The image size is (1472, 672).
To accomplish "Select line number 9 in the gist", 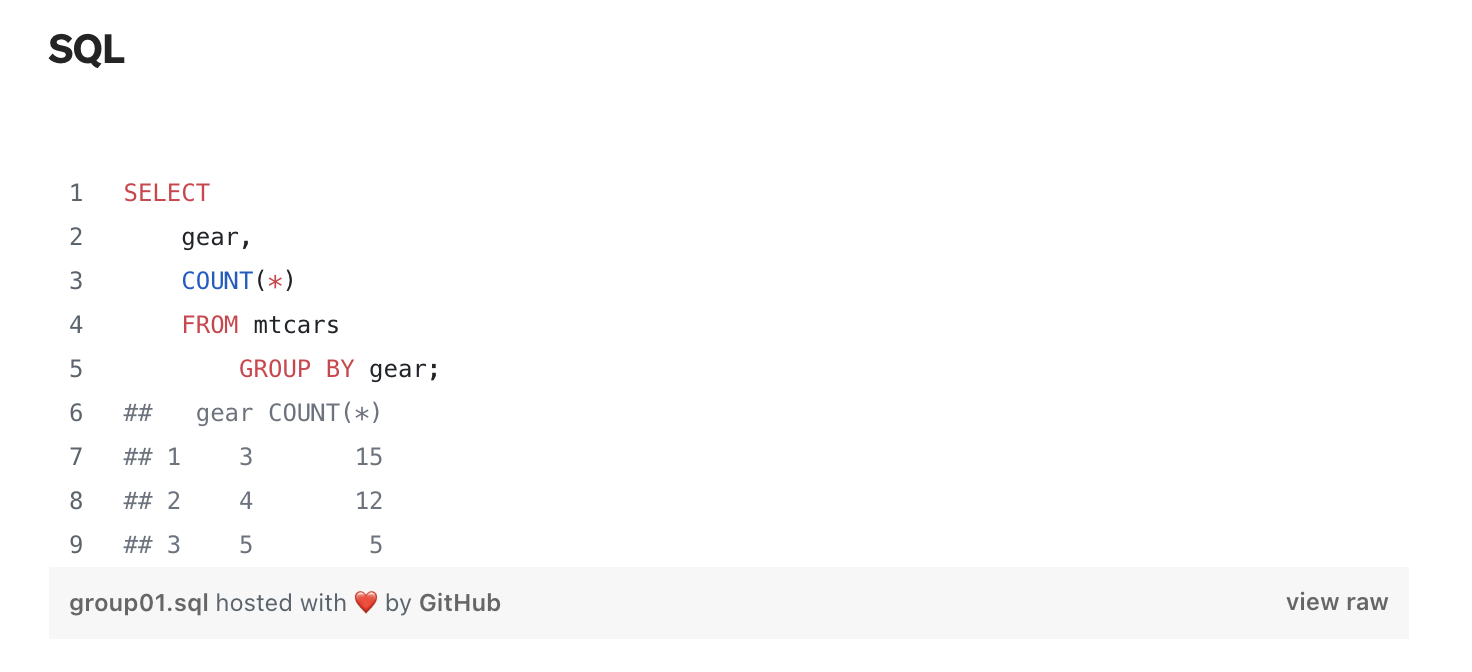I will tap(76, 545).
